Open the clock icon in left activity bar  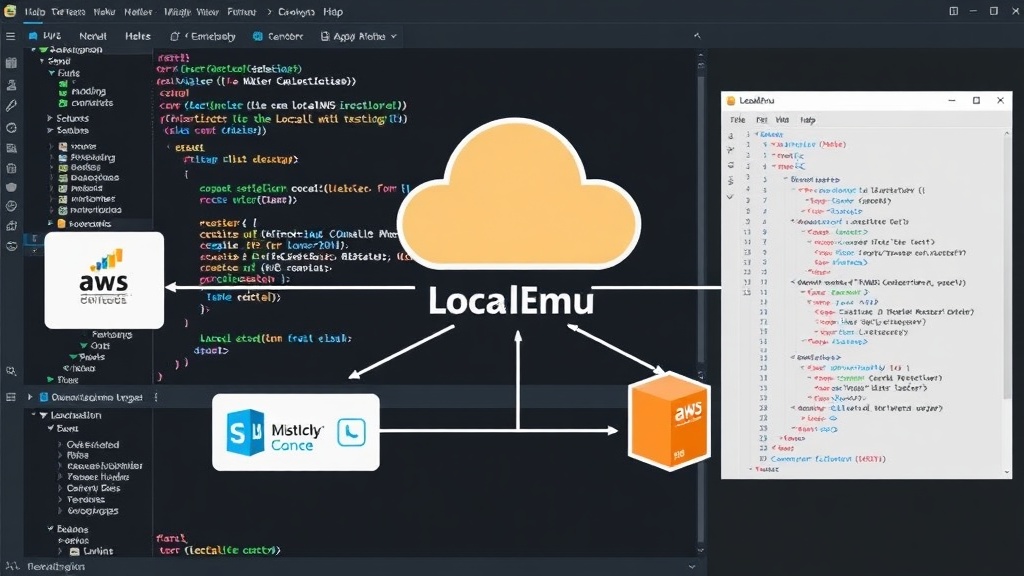click(x=11, y=128)
